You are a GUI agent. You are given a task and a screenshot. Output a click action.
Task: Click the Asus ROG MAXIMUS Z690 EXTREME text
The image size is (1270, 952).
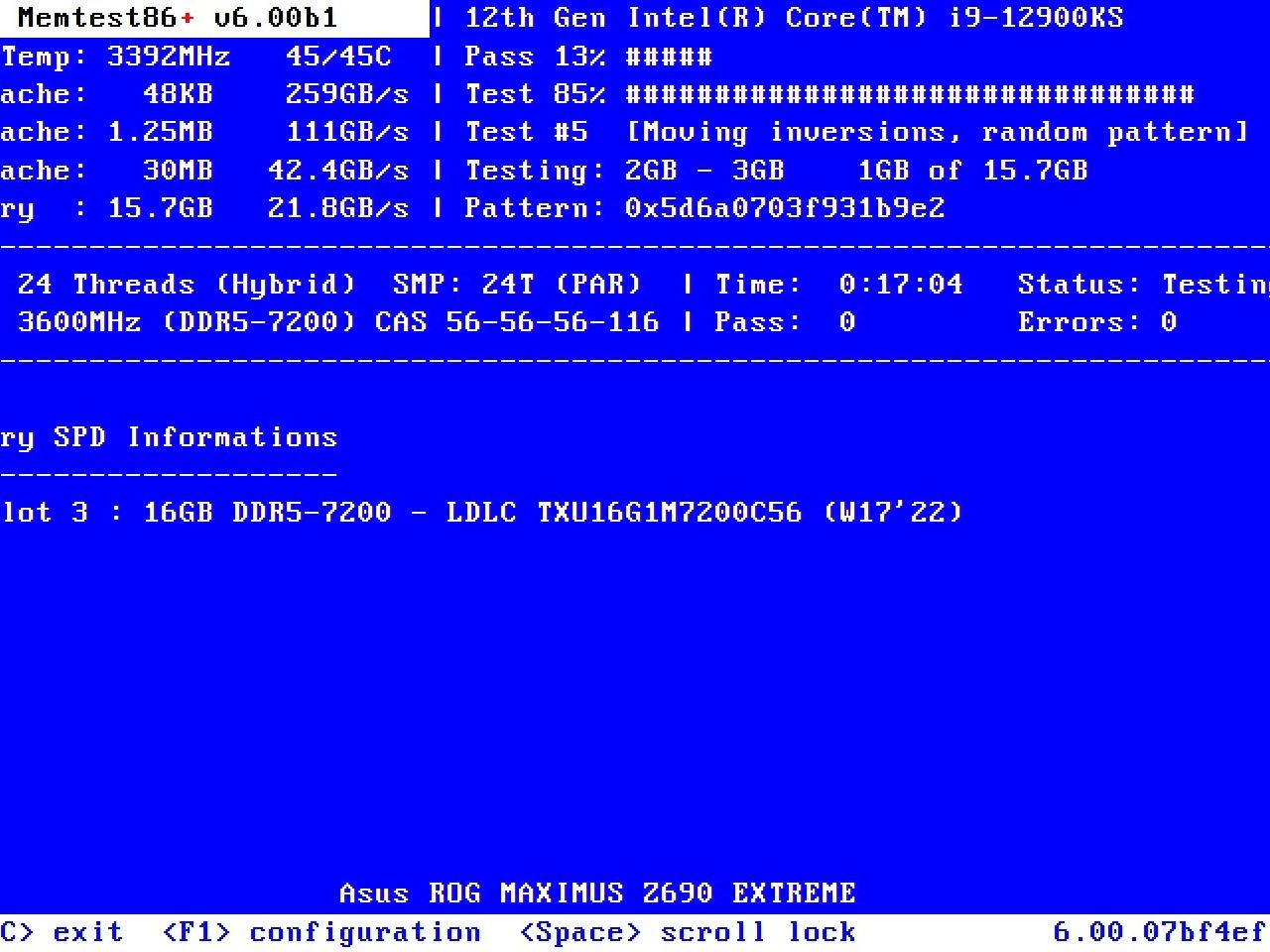[x=597, y=893]
